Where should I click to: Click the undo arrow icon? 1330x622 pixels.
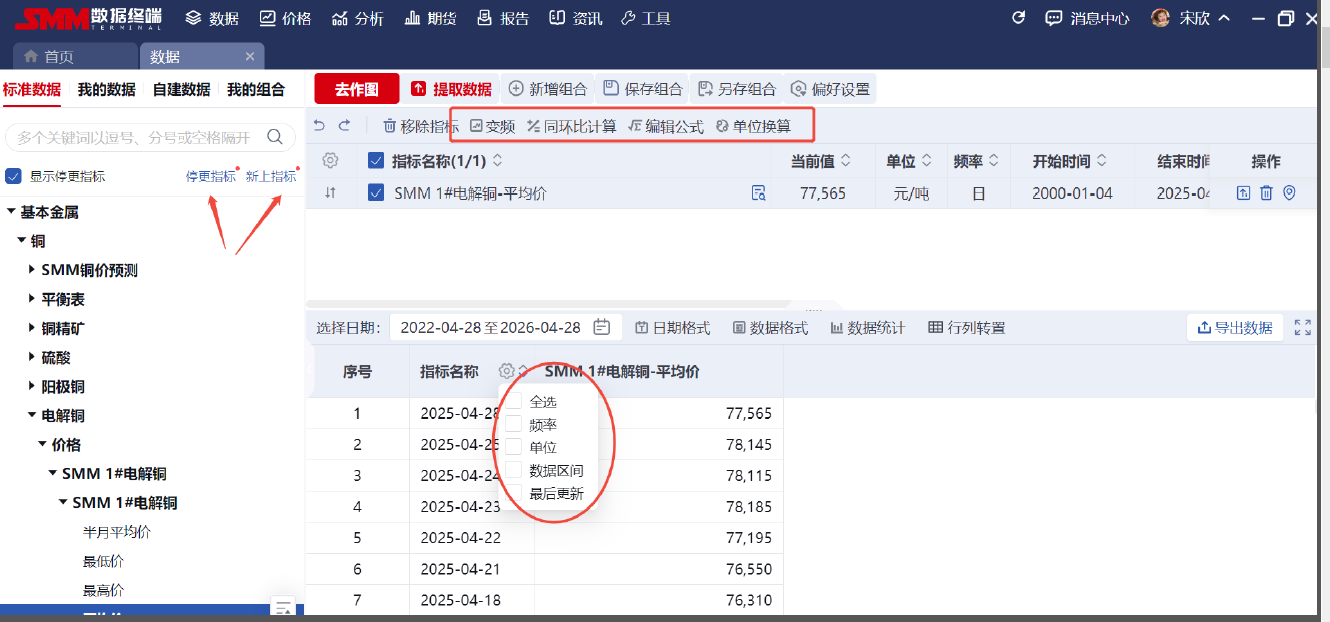point(319,126)
